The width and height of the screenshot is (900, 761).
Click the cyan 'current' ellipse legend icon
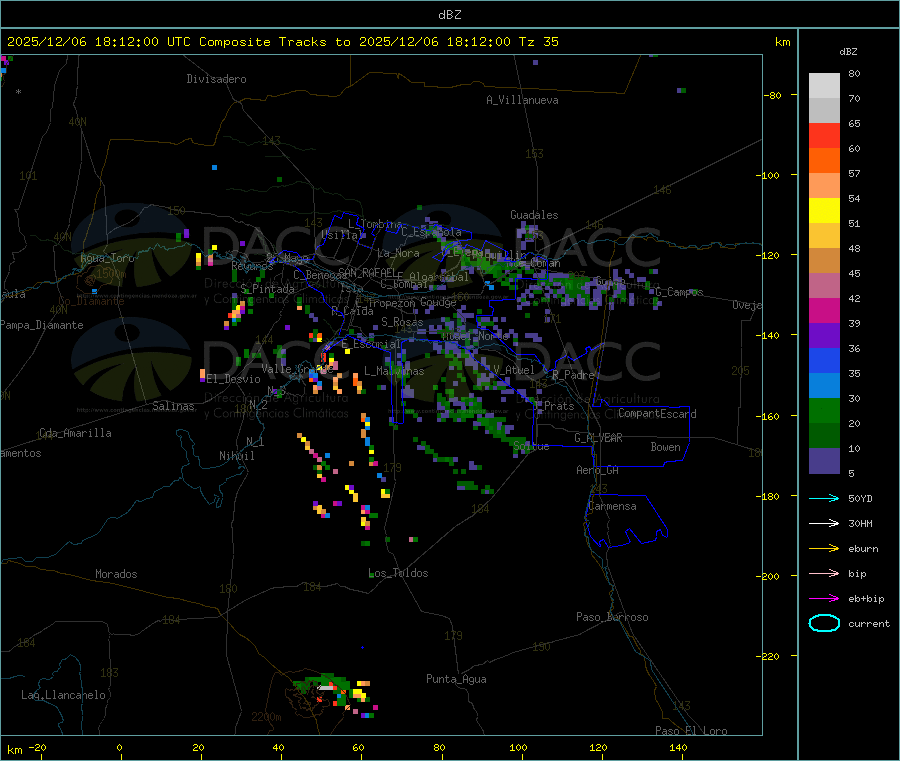coord(824,623)
